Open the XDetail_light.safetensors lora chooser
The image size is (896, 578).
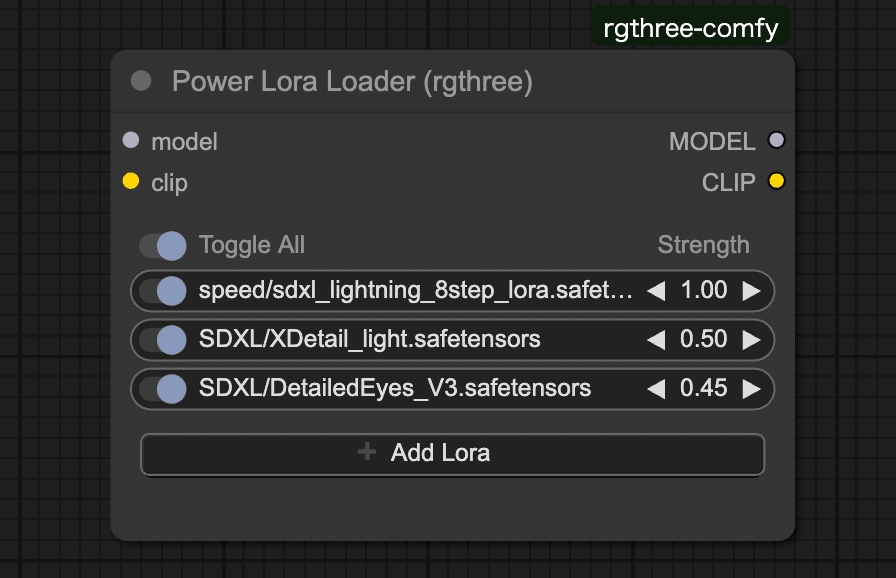tap(370, 340)
